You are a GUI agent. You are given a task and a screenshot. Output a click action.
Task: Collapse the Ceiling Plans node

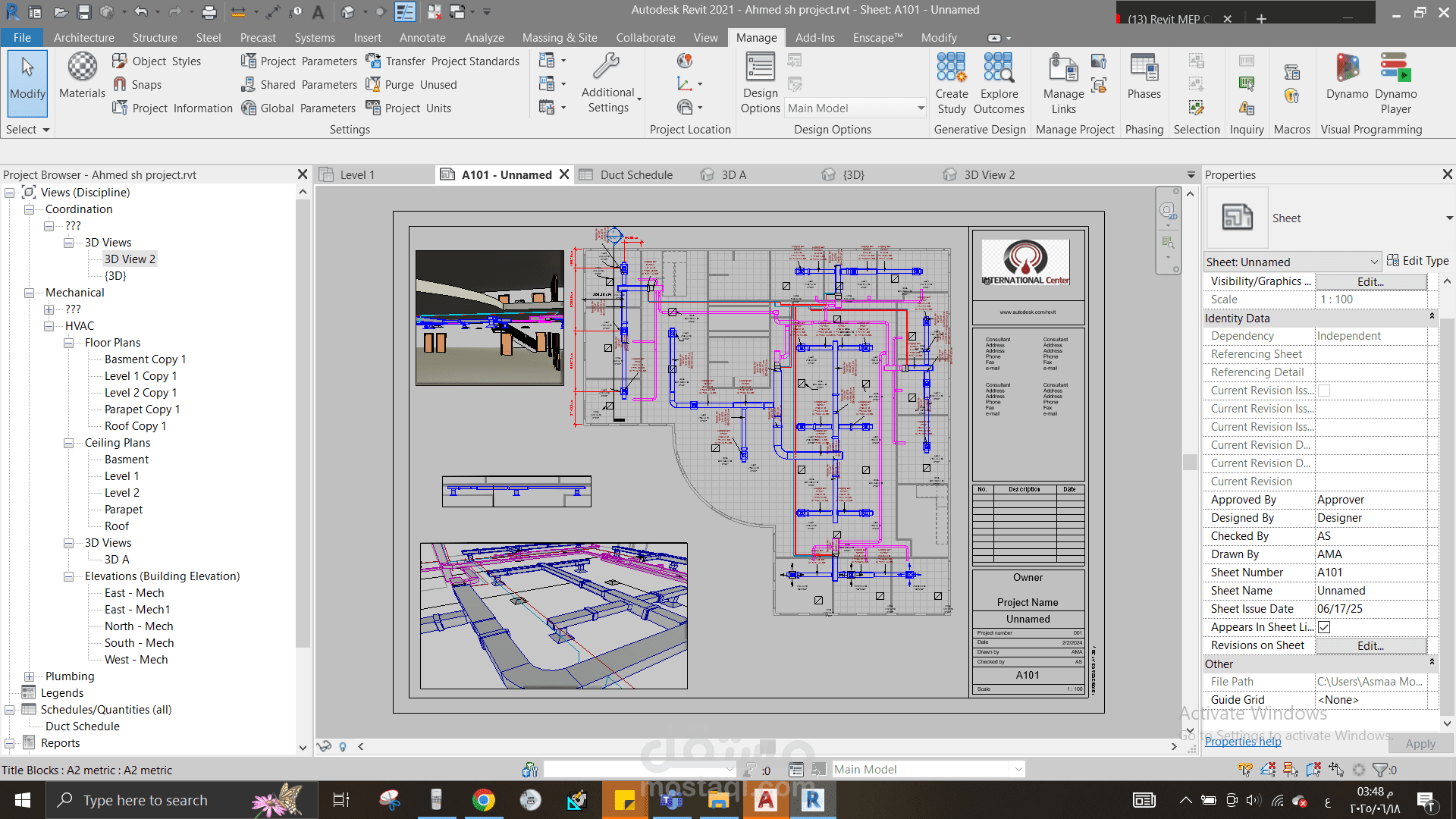[69, 443]
